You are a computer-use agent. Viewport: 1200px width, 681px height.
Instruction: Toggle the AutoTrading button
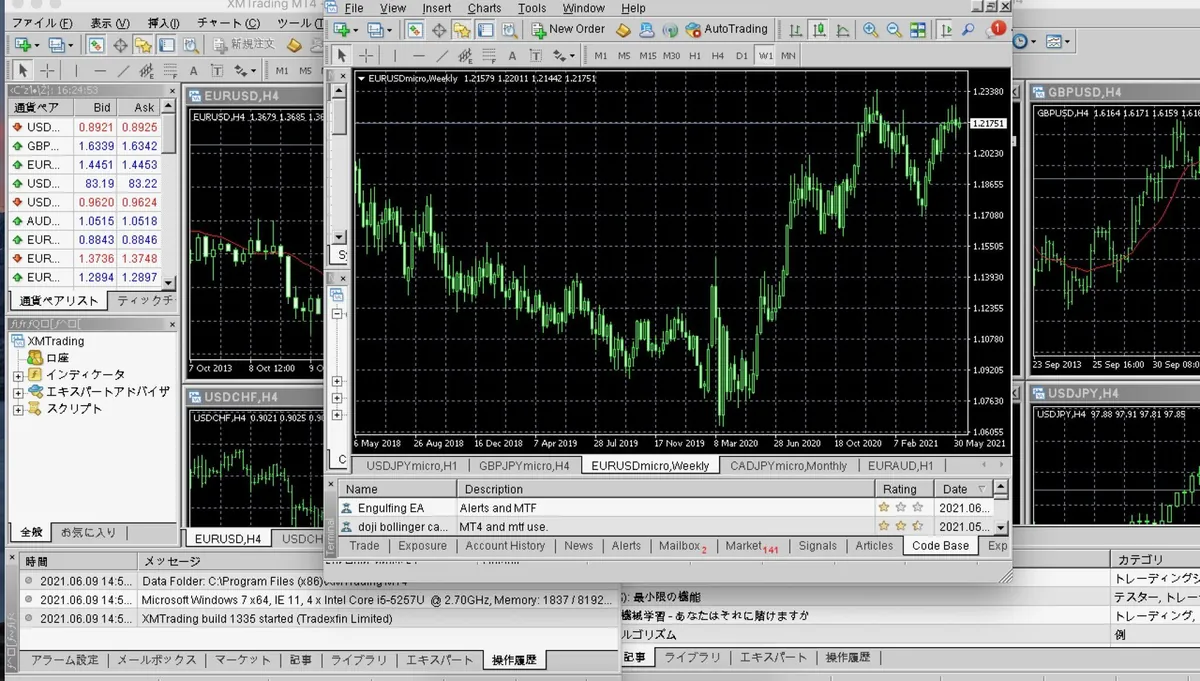726,30
